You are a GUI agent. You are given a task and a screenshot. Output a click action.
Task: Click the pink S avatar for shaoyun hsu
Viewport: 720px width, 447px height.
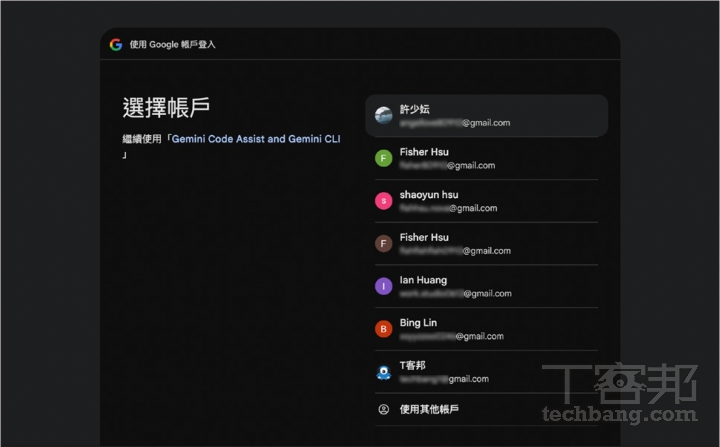[x=383, y=201]
